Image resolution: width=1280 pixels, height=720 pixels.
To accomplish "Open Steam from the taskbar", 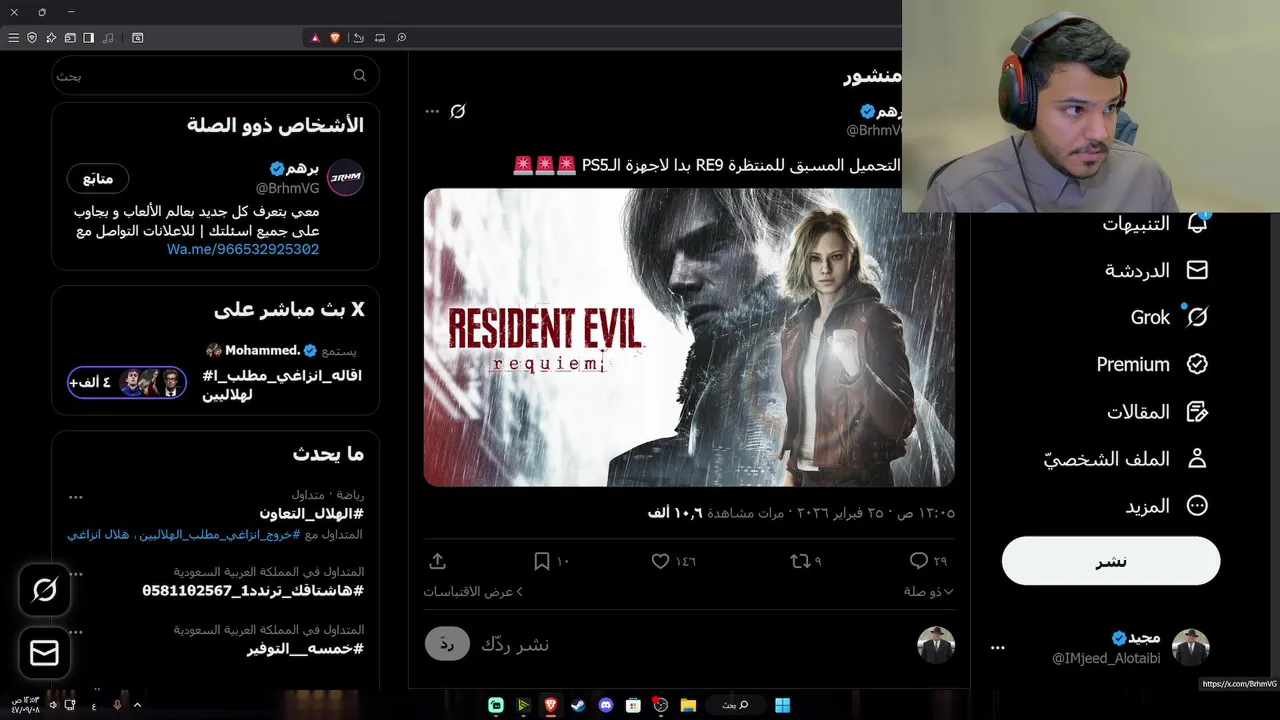I will (579, 705).
